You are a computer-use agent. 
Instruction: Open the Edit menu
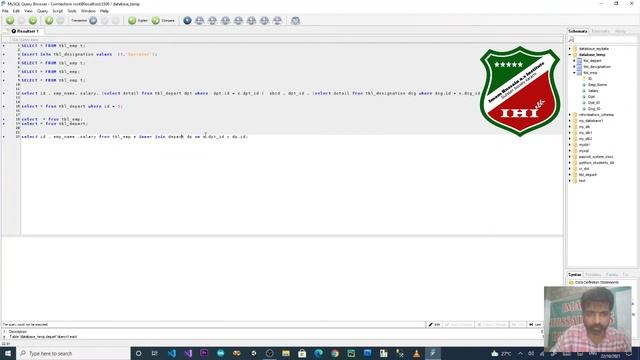(x=16, y=11)
